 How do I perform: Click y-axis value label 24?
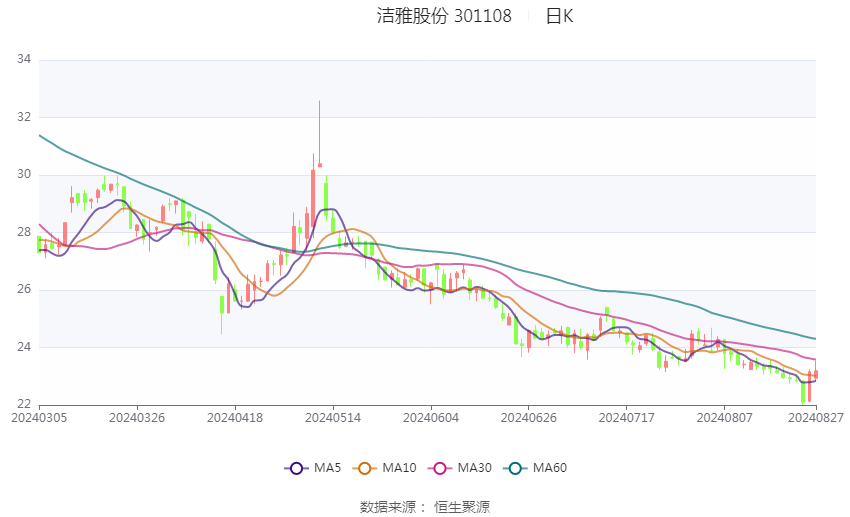[24, 347]
